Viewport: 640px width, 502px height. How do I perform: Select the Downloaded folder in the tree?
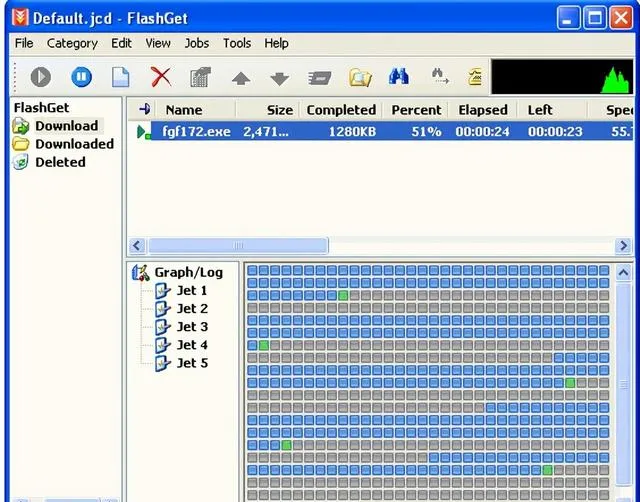pos(75,144)
